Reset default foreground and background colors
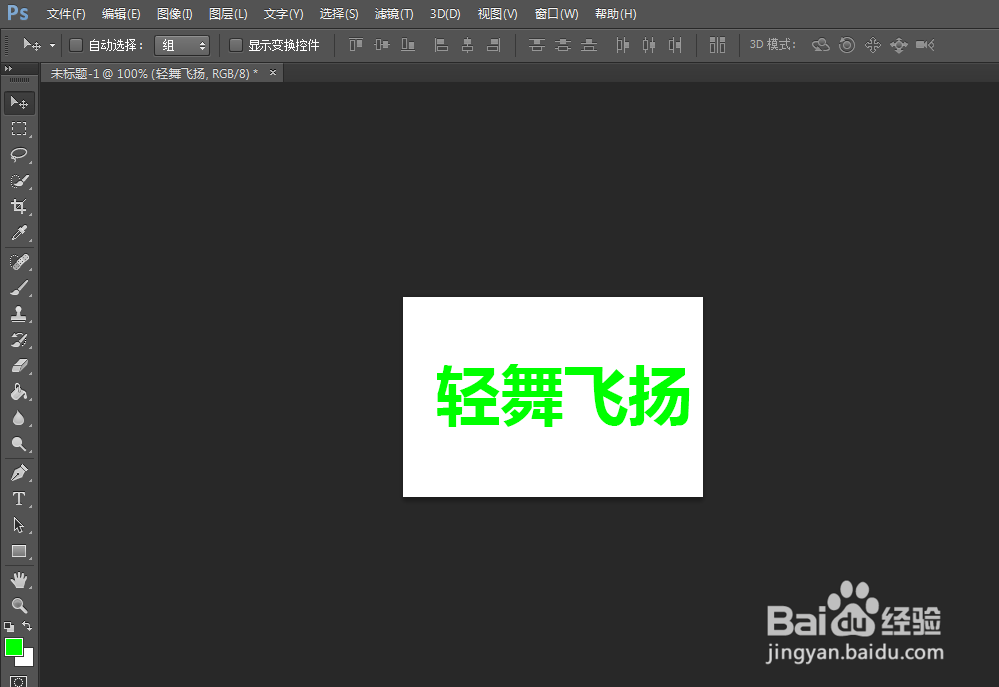Viewport: 999px width, 687px height. [9, 626]
